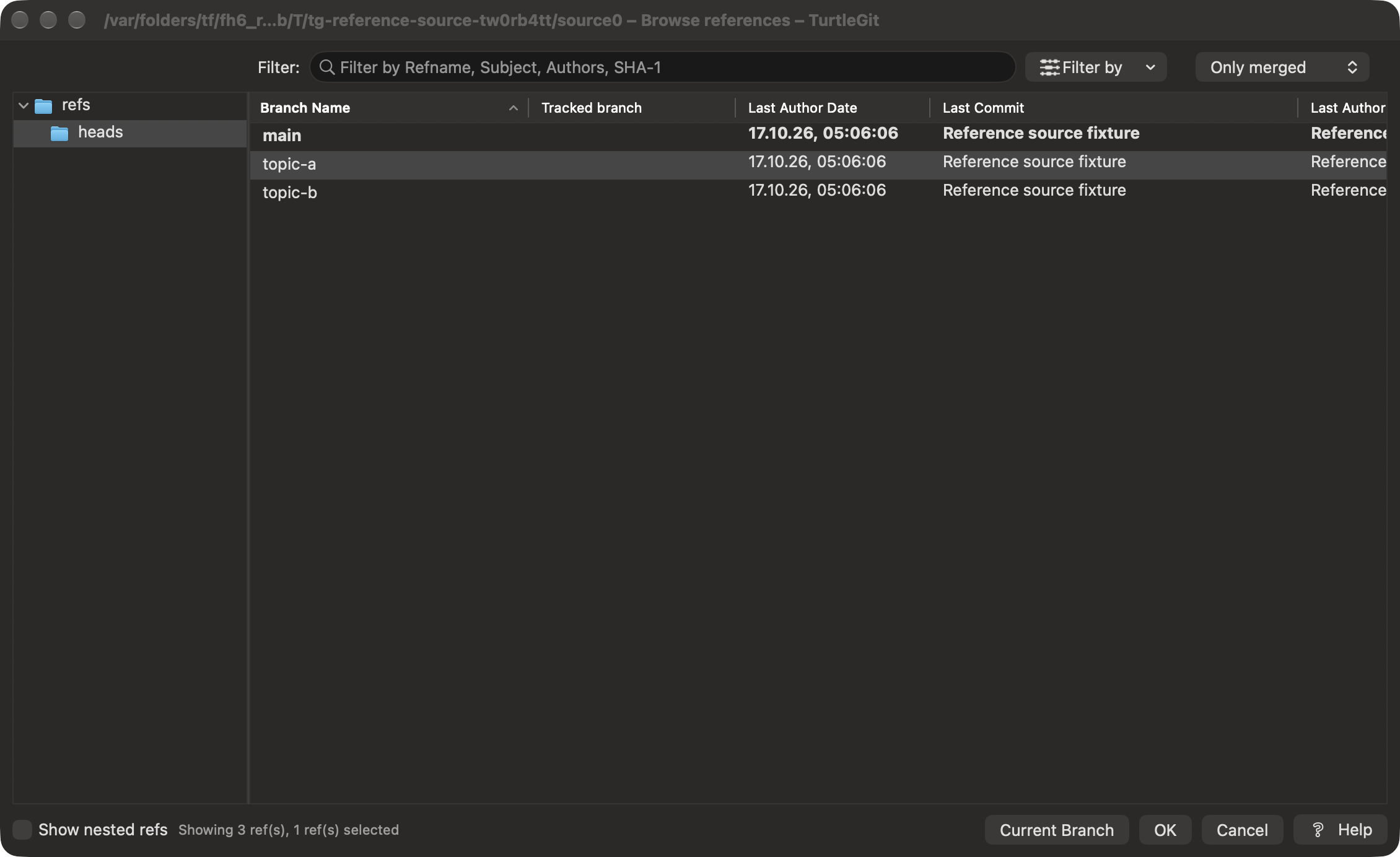
Task: Select the topic-b branch name
Action: point(290,193)
